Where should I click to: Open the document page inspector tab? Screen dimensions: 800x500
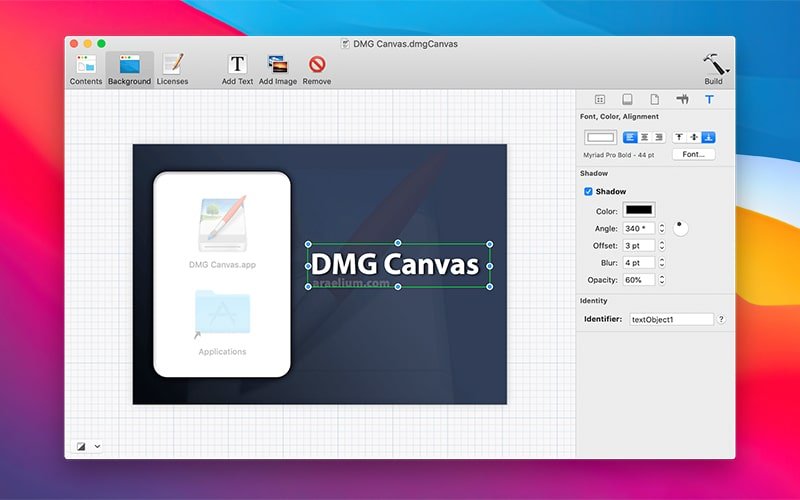[x=655, y=100]
